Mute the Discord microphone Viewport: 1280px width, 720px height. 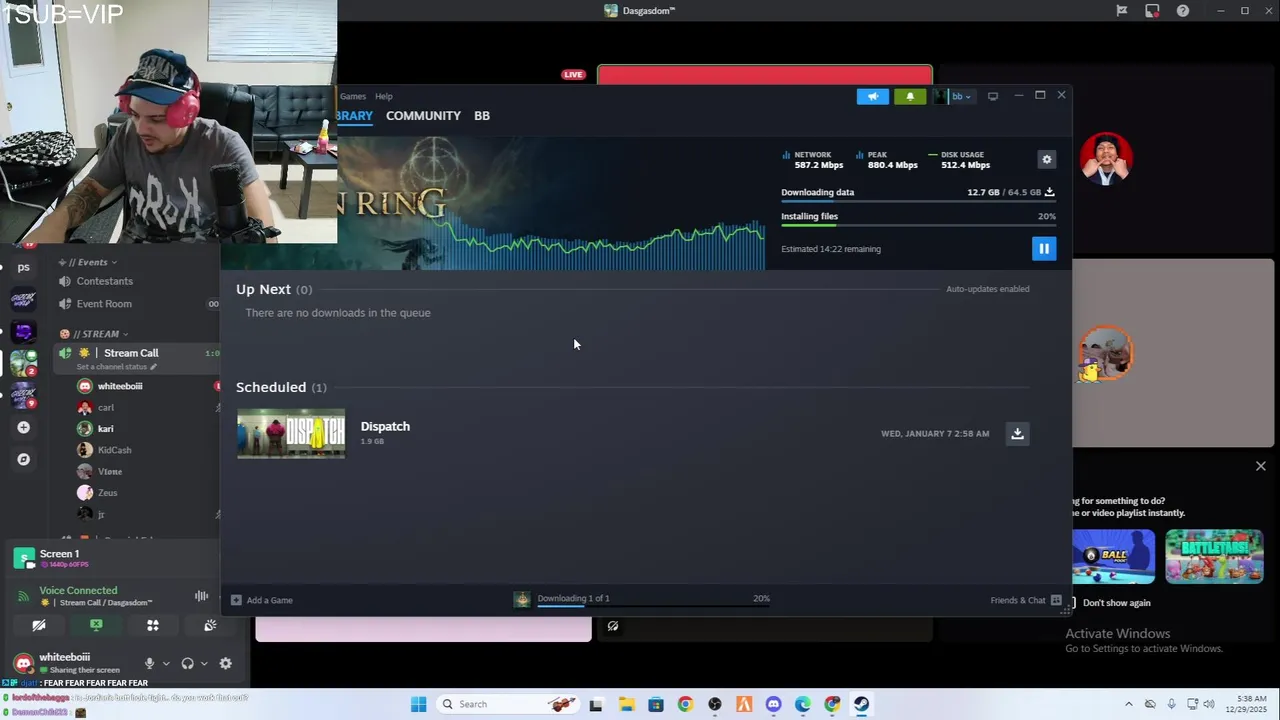pyautogui.click(x=149, y=663)
